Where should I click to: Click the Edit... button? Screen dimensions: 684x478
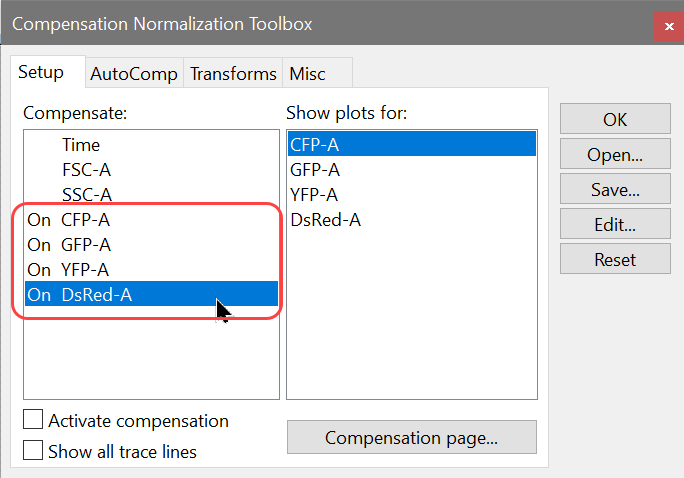click(615, 225)
